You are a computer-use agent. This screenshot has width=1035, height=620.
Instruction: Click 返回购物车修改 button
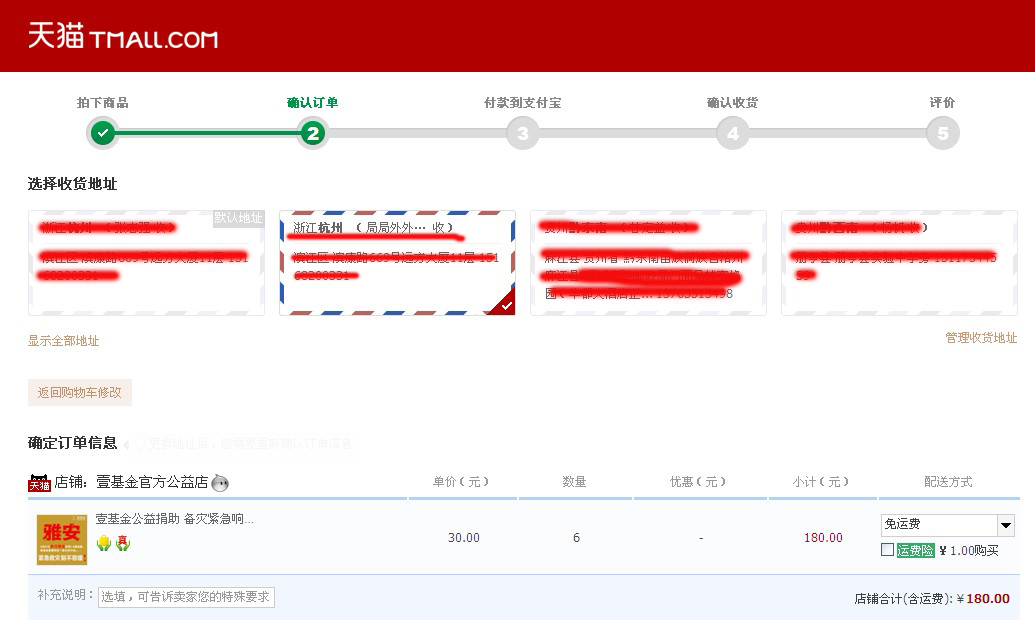point(80,393)
